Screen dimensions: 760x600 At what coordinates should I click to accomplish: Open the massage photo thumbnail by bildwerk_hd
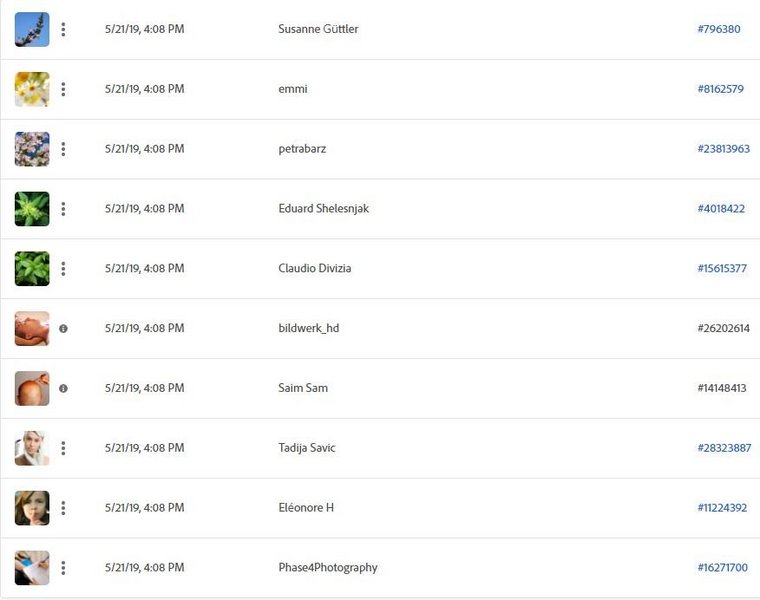coord(32,329)
